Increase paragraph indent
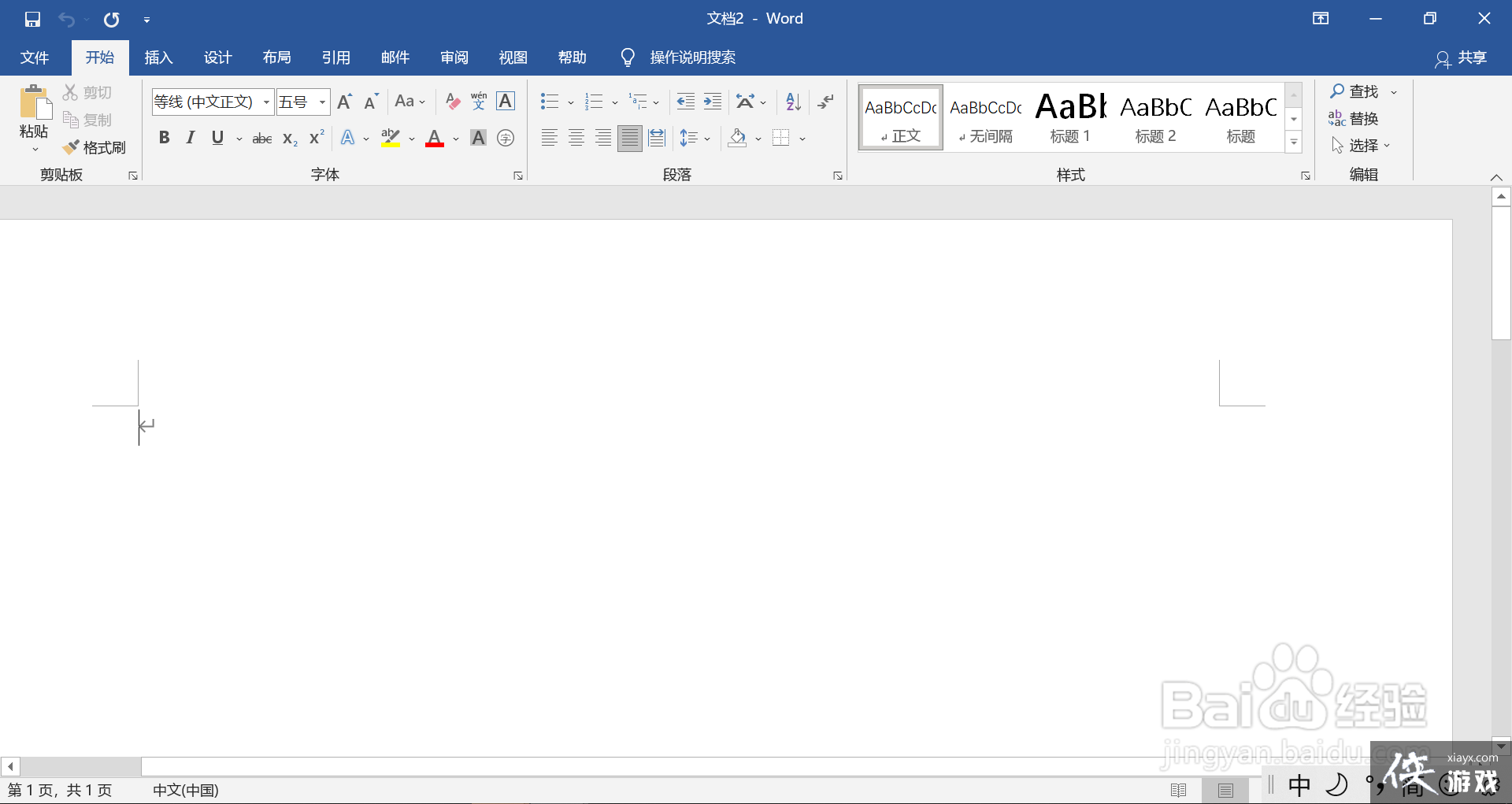Viewport: 1512px width, 804px height. coord(713,102)
